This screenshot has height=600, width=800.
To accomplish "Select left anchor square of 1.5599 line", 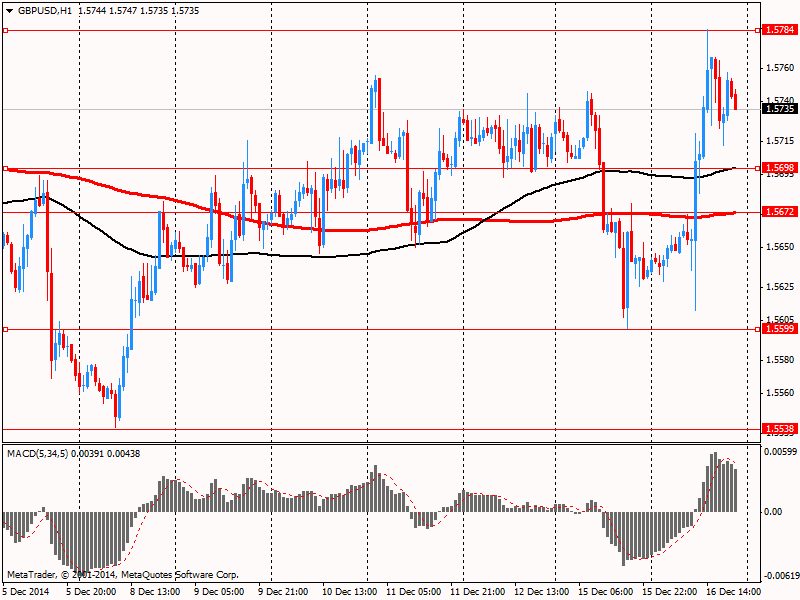I will (x=5, y=328).
